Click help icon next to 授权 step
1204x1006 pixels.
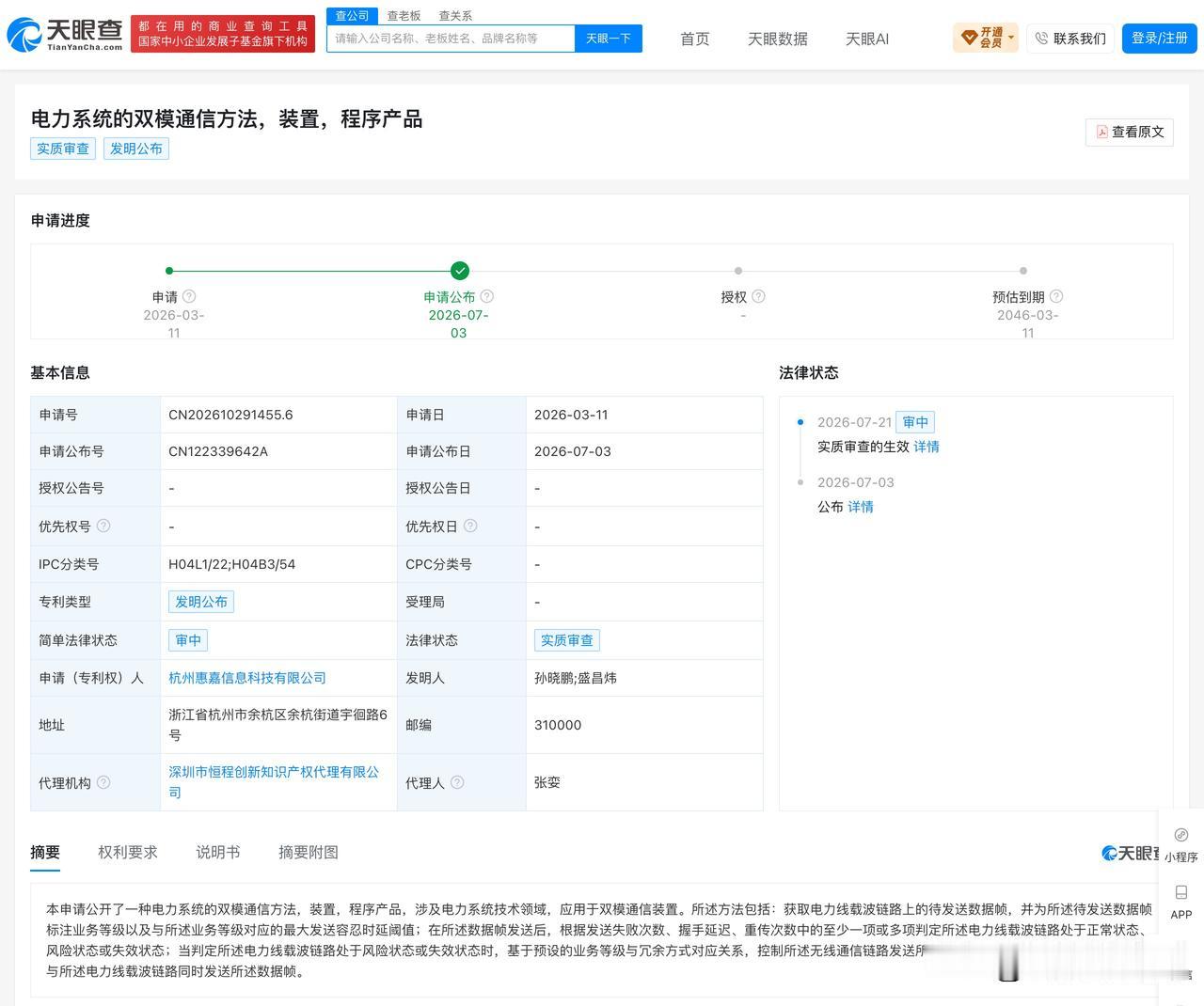758,296
